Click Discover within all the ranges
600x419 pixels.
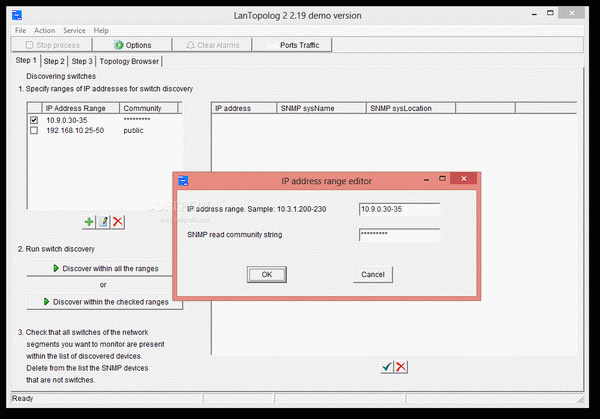coord(100,268)
